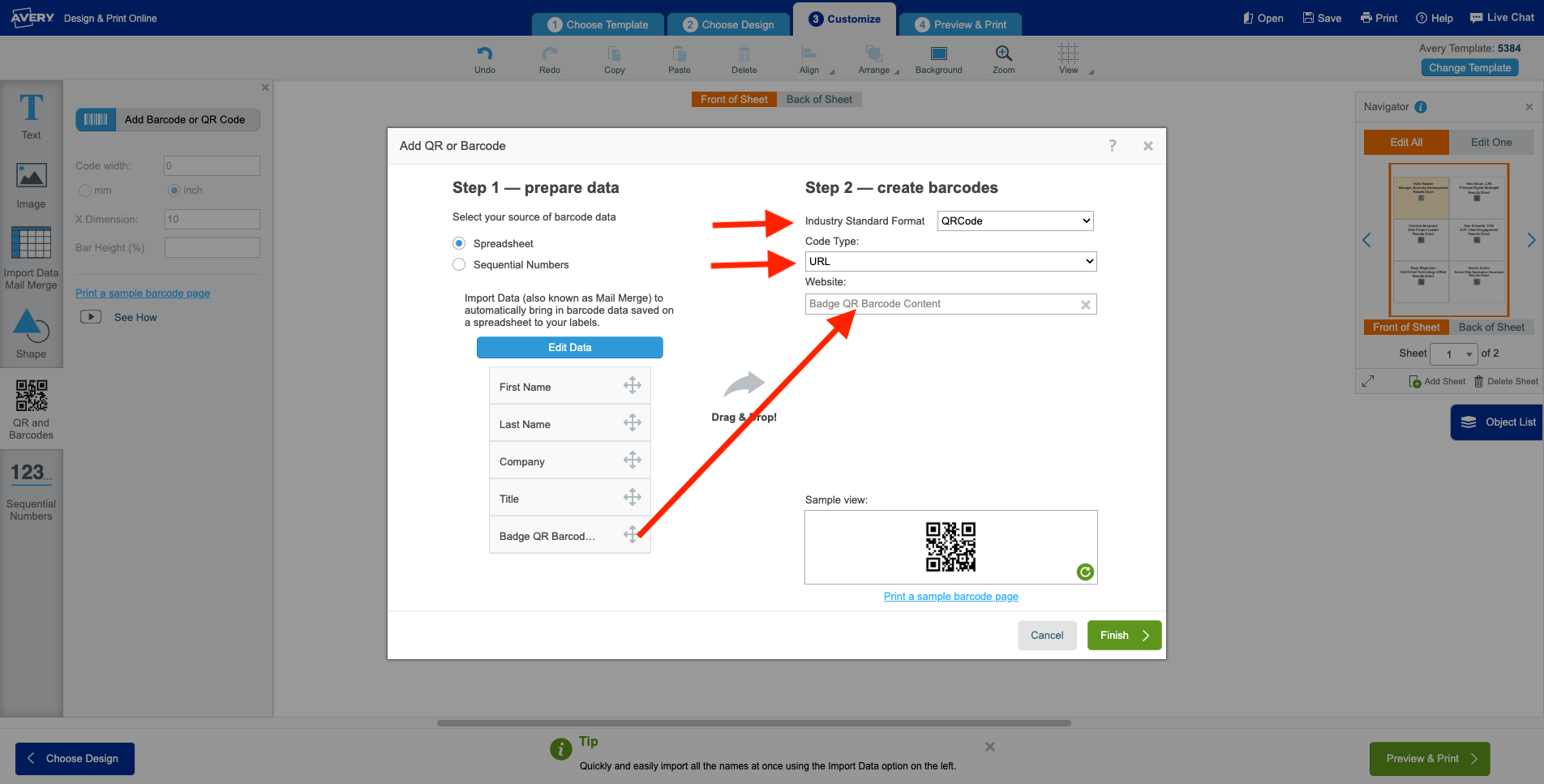This screenshot has width=1544, height=784.
Task: Select Edit One in Navigator
Action: pyautogui.click(x=1491, y=142)
